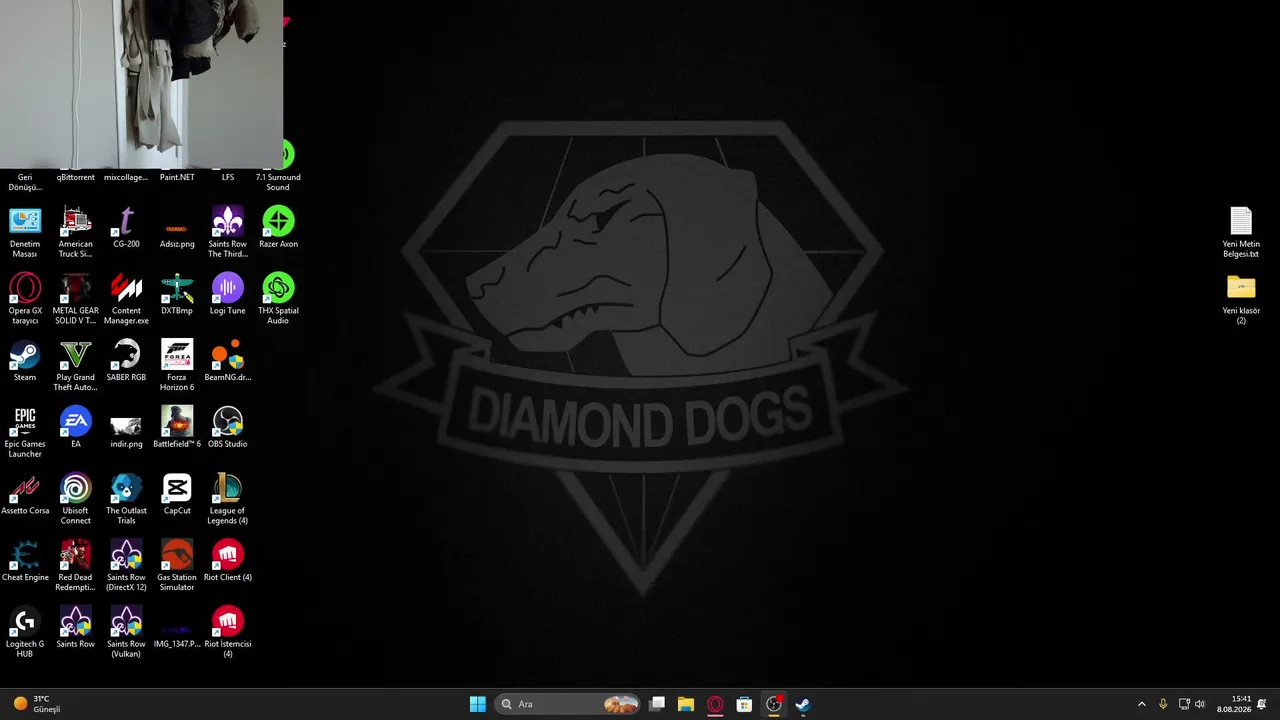
Task: Select the CG-200 desktop shortcut
Action: [x=126, y=227]
